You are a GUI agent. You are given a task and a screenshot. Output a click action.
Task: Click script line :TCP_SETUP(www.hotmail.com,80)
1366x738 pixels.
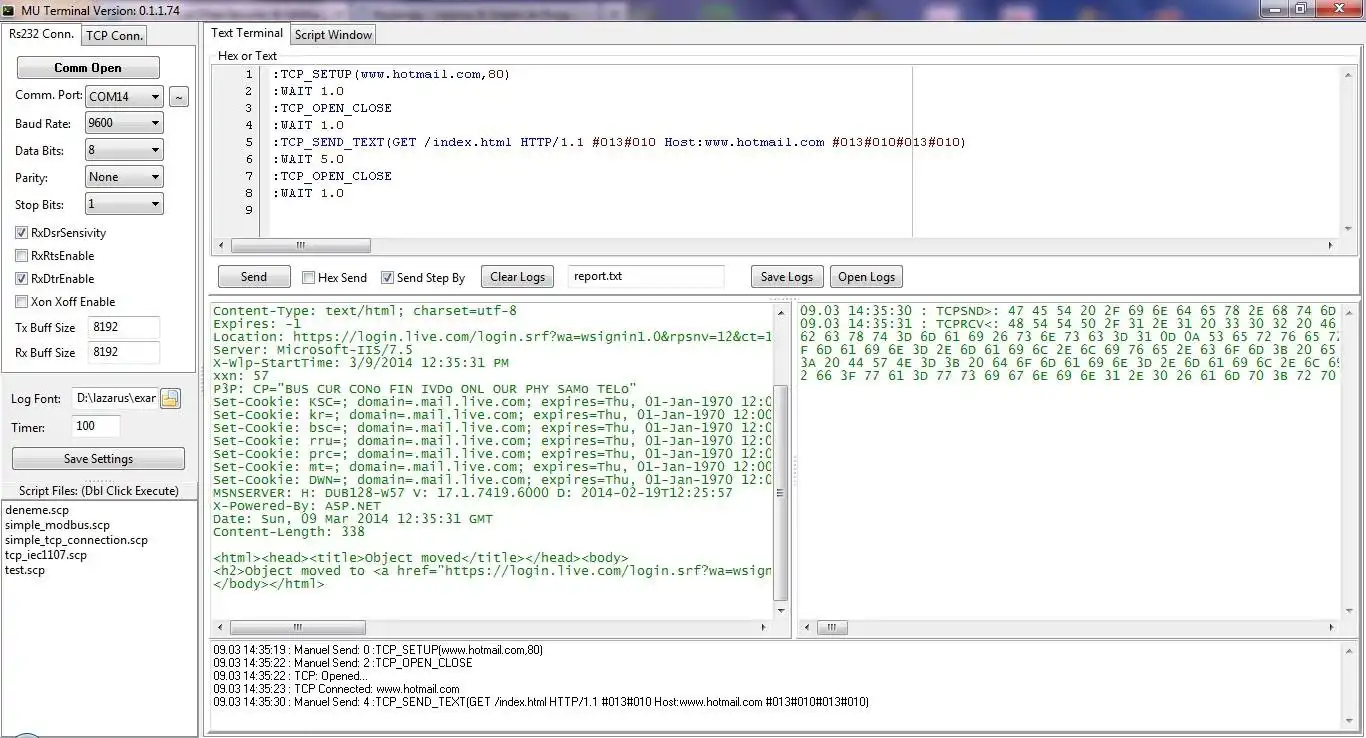pyautogui.click(x=391, y=74)
